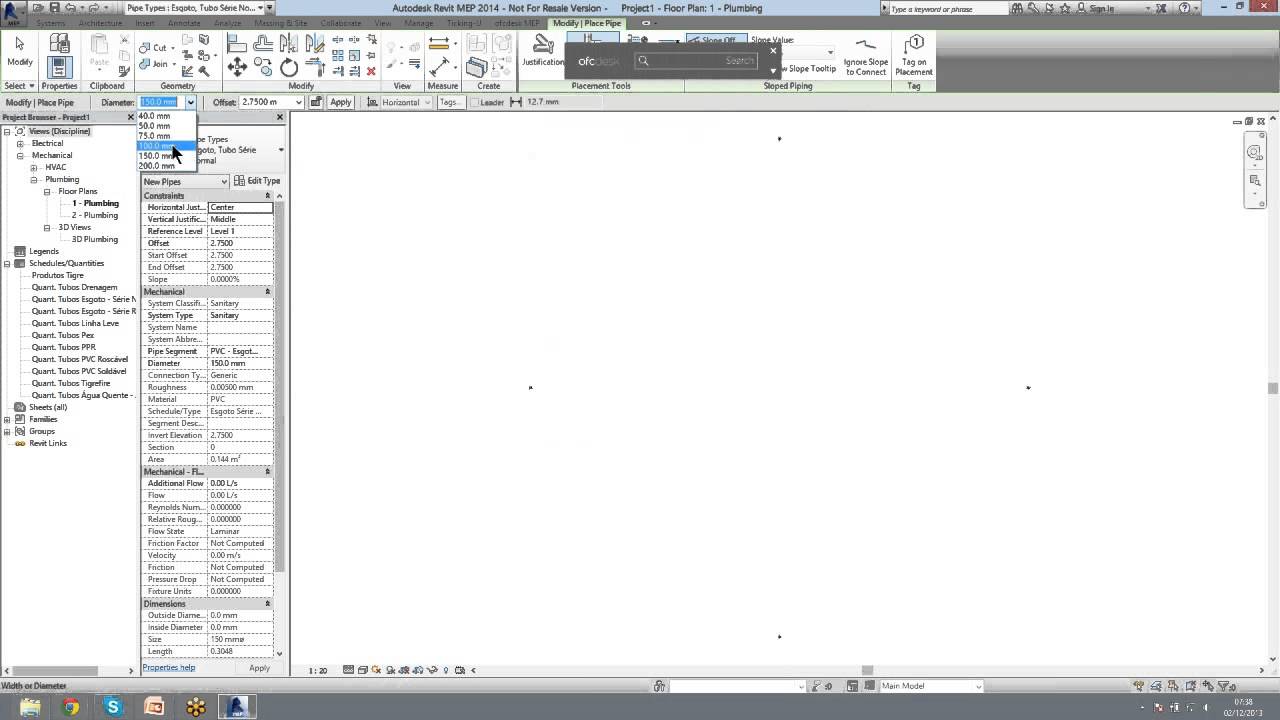Click the Apply button in options bar

[x=341, y=102]
